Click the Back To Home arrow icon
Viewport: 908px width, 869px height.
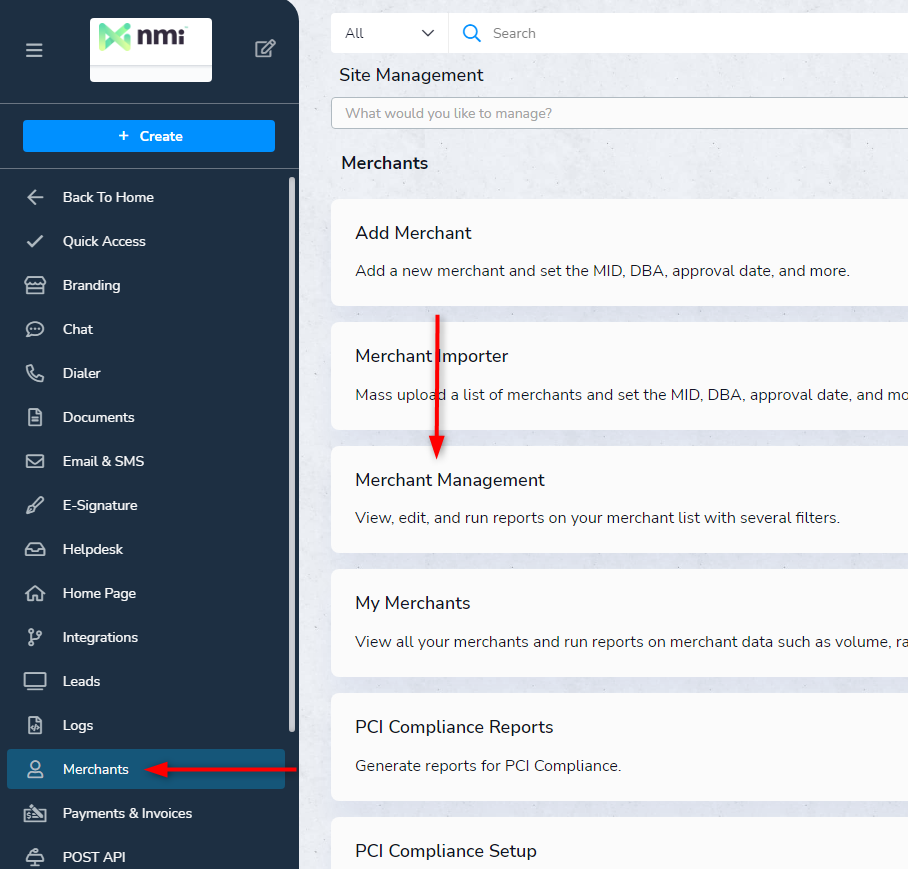pyautogui.click(x=35, y=197)
